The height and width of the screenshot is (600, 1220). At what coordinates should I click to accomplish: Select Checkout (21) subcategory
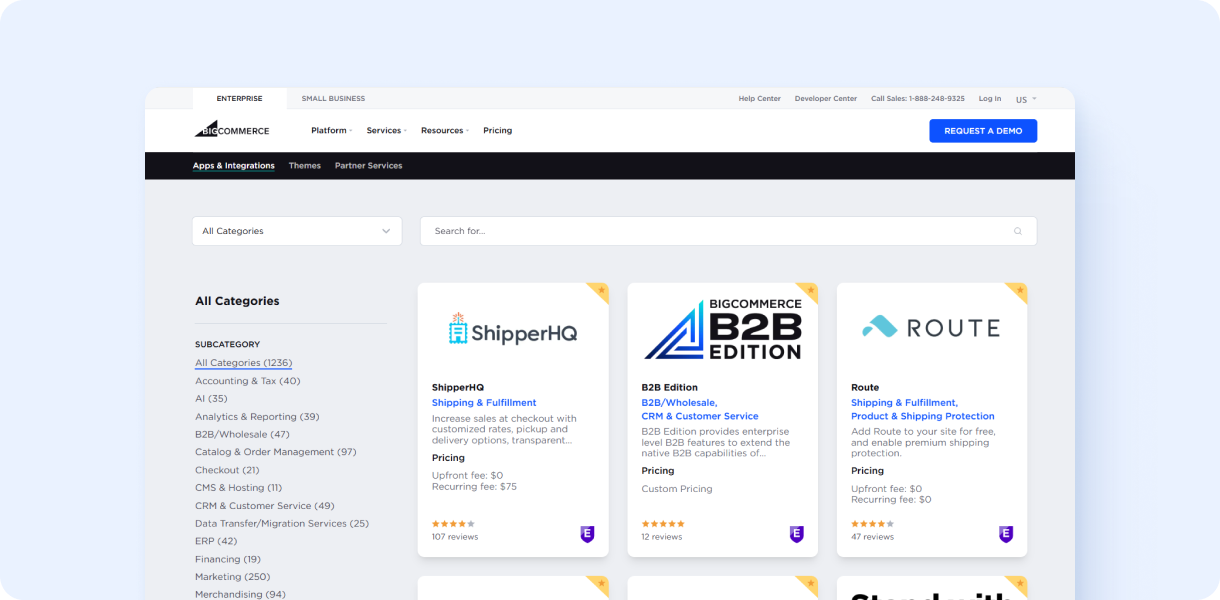227,470
